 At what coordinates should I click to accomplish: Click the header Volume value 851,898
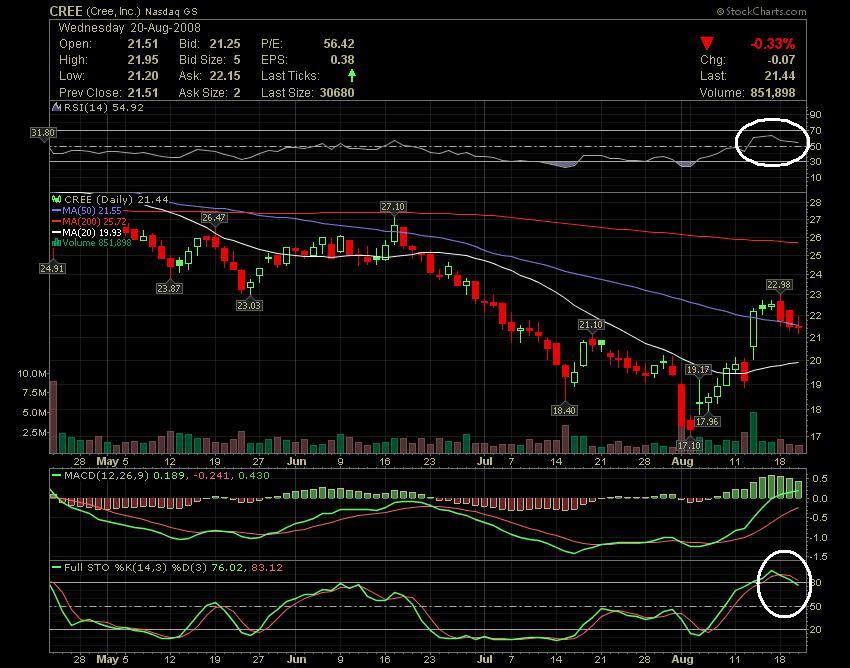tap(773, 93)
